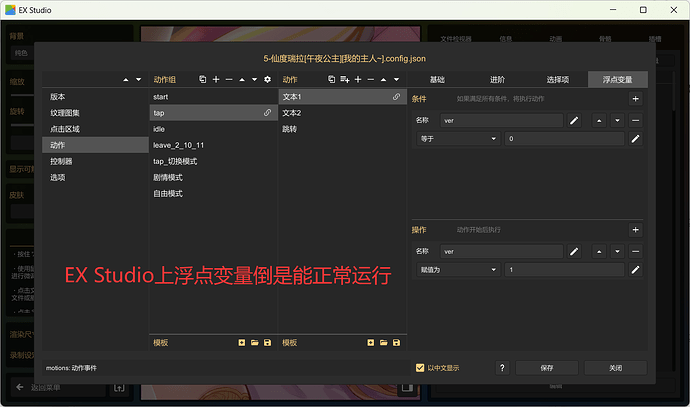Toggle the 以中文显示 checkbox
This screenshot has width=690, height=407.
(420, 368)
